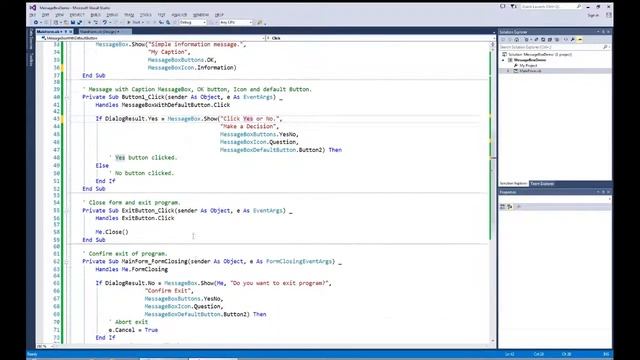Select the My Project tree item
The width and height of the screenshot is (640, 360).
[x=528, y=65]
